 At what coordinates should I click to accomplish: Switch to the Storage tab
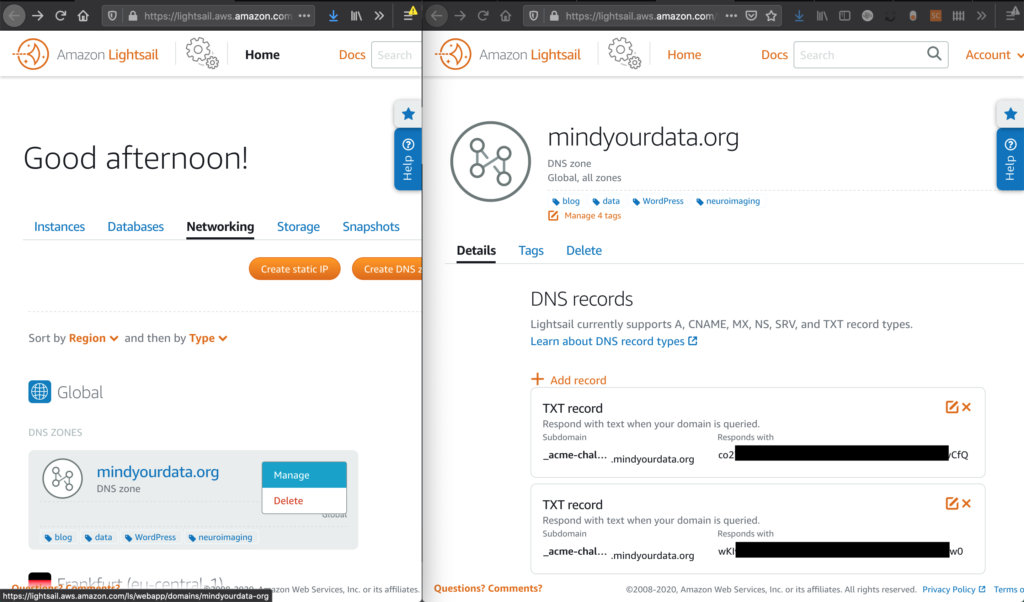click(298, 227)
